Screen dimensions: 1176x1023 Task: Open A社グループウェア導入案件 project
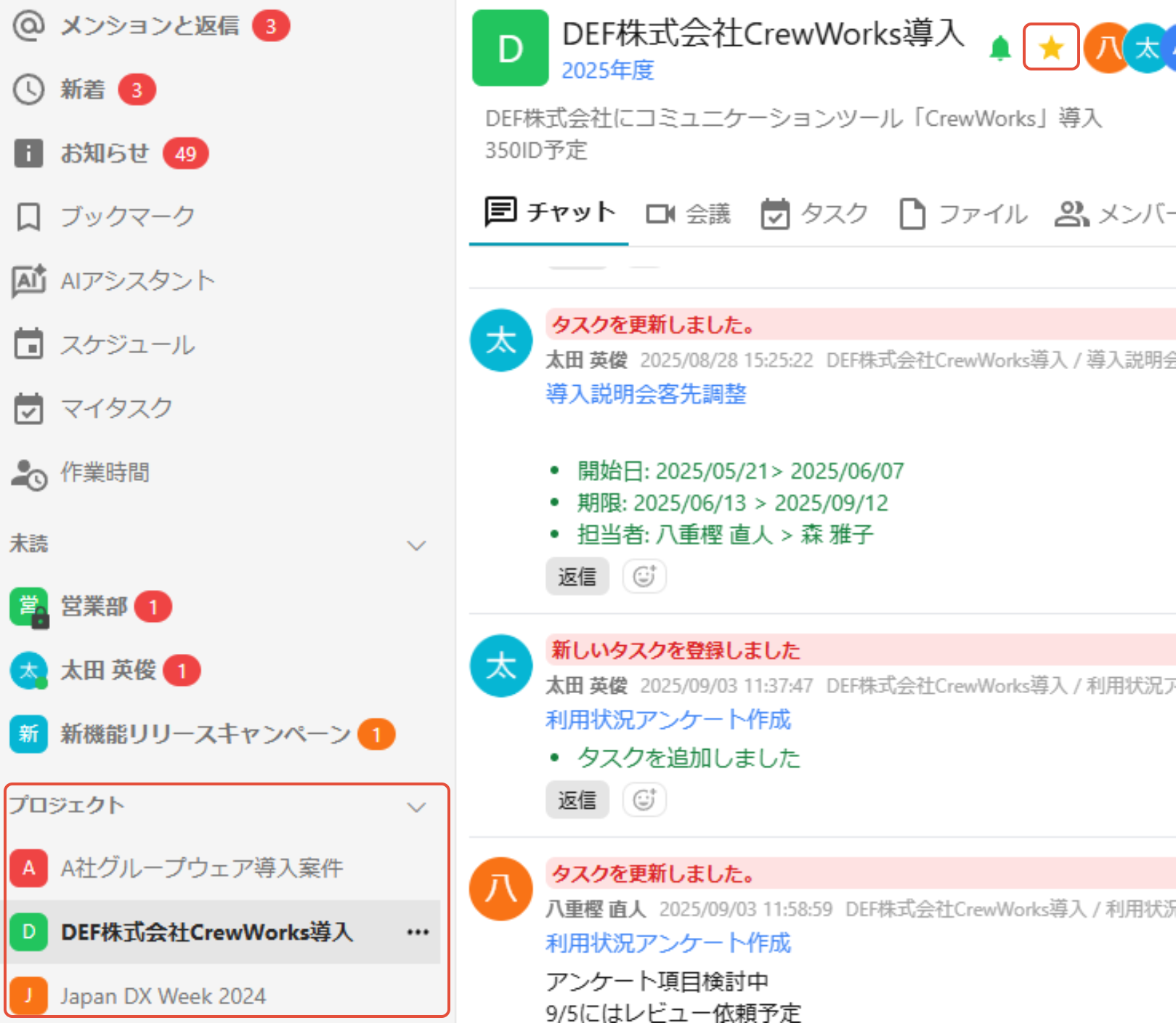pyautogui.click(x=177, y=868)
